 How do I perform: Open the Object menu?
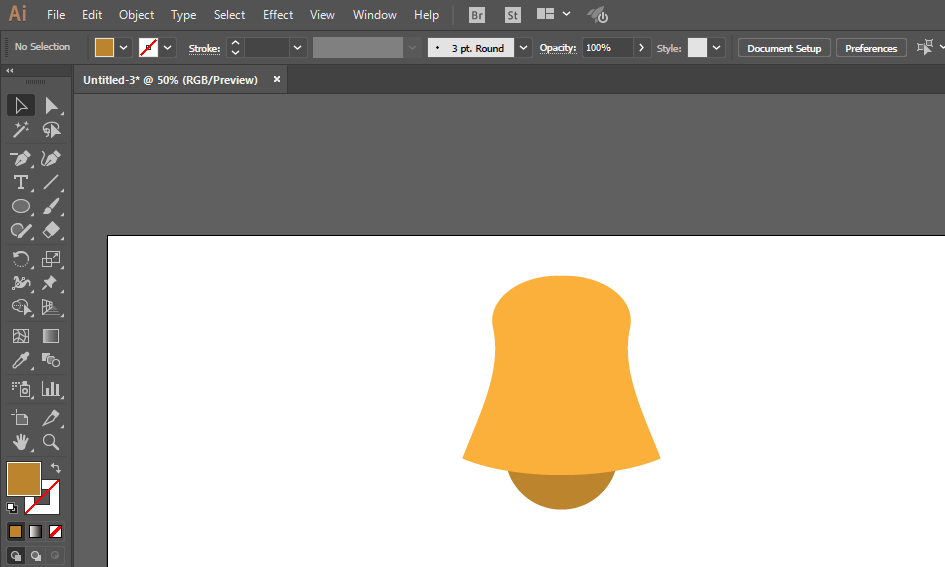tap(136, 14)
